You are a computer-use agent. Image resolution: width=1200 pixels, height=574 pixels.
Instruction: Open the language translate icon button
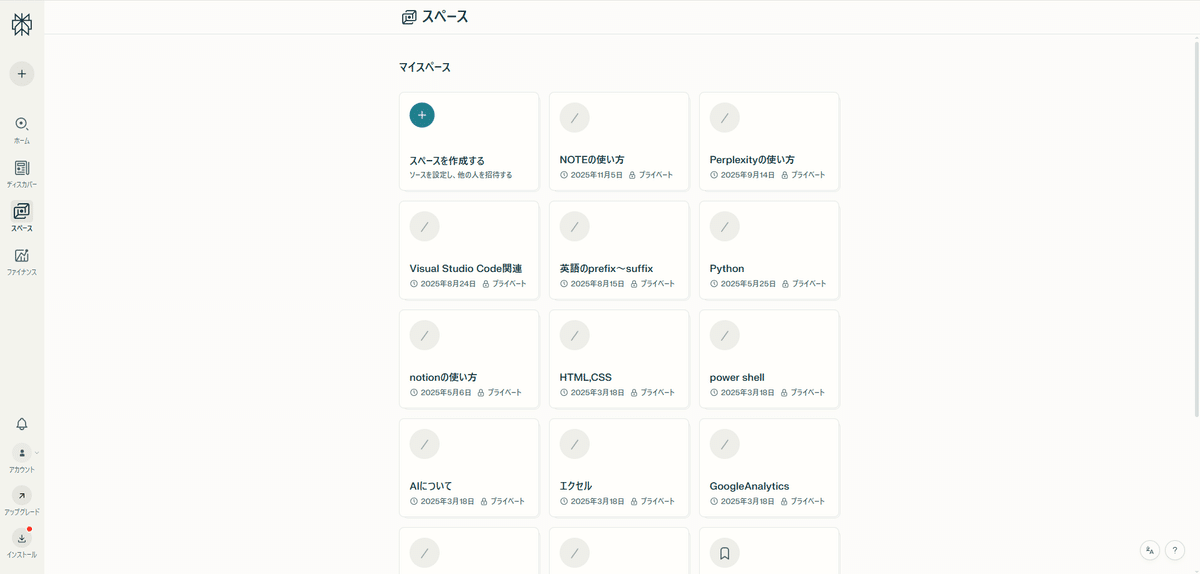click(1150, 550)
